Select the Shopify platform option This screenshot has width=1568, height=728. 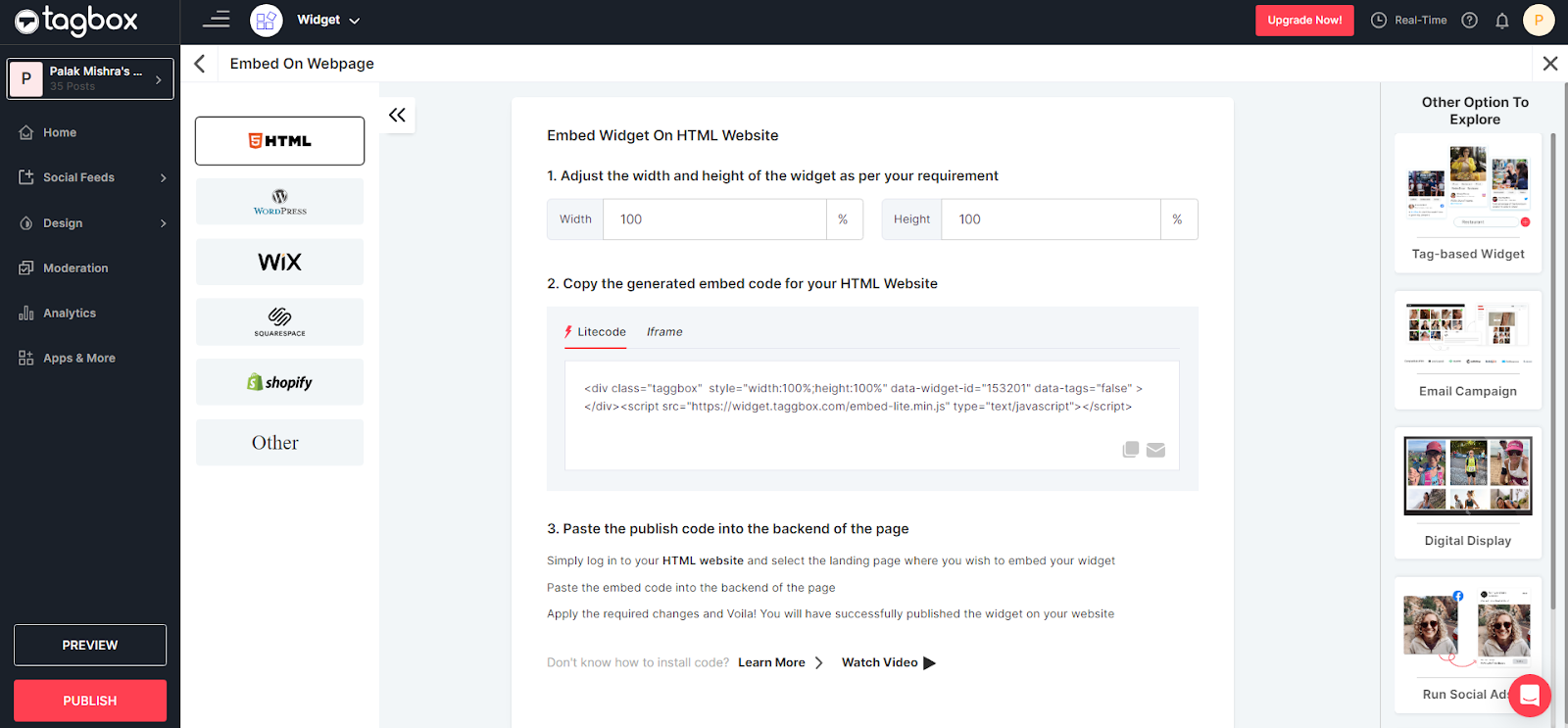click(x=279, y=382)
